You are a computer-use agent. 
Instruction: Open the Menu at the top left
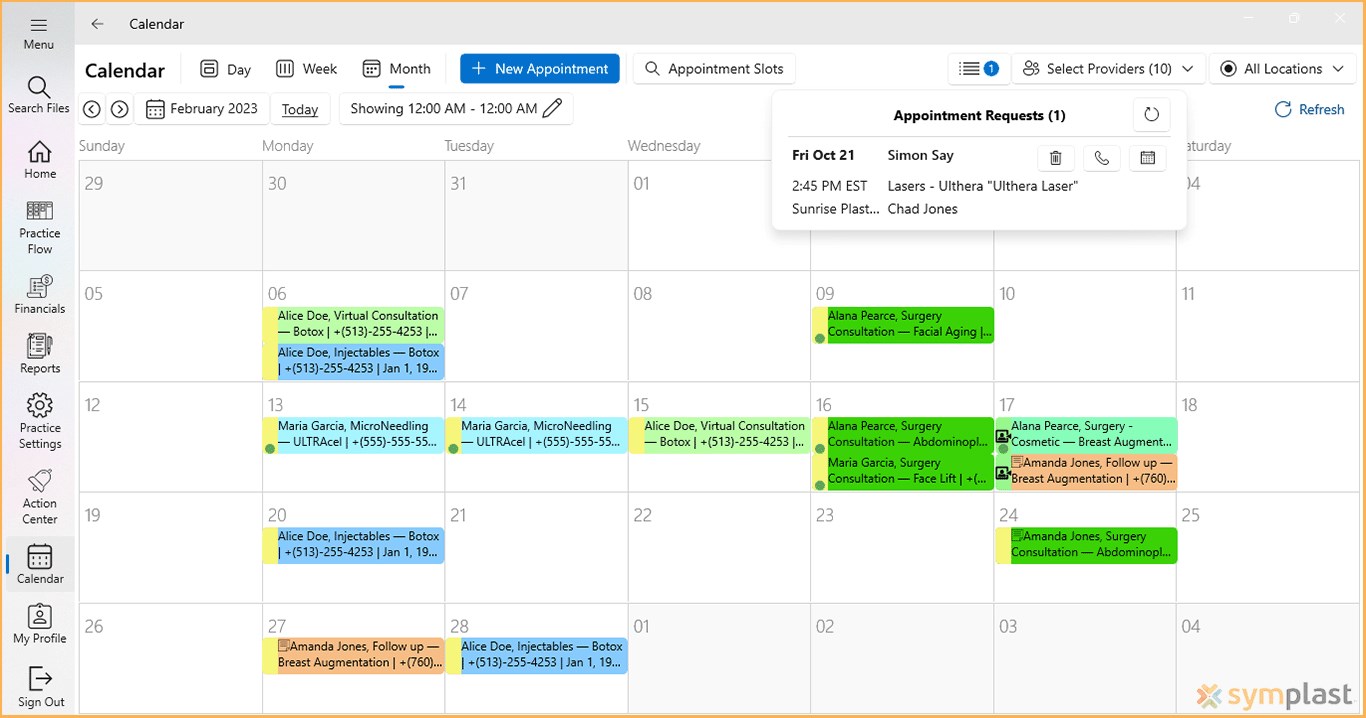(x=38, y=31)
